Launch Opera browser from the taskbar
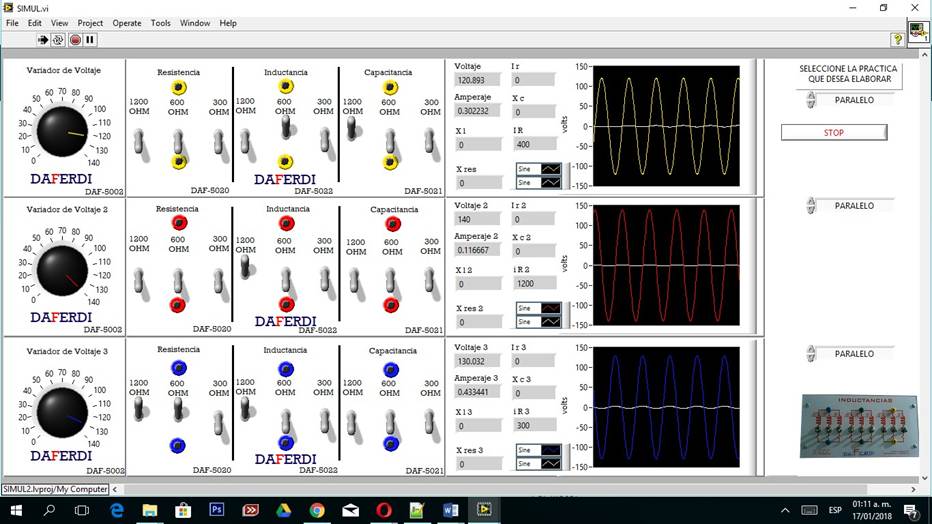This screenshot has height=524, width=932. [x=383, y=510]
